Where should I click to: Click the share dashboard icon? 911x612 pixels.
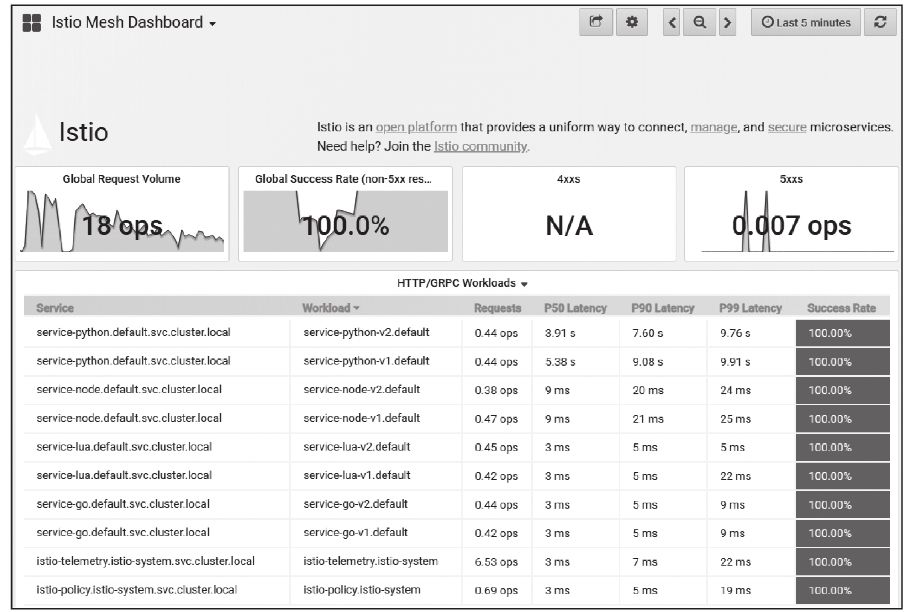[x=596, y=22]
